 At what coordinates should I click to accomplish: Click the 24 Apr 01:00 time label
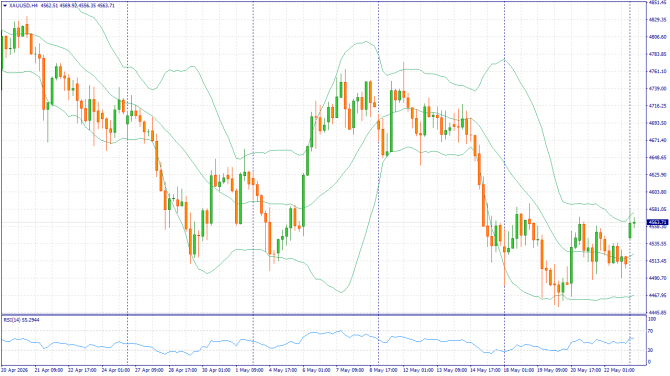116,370
